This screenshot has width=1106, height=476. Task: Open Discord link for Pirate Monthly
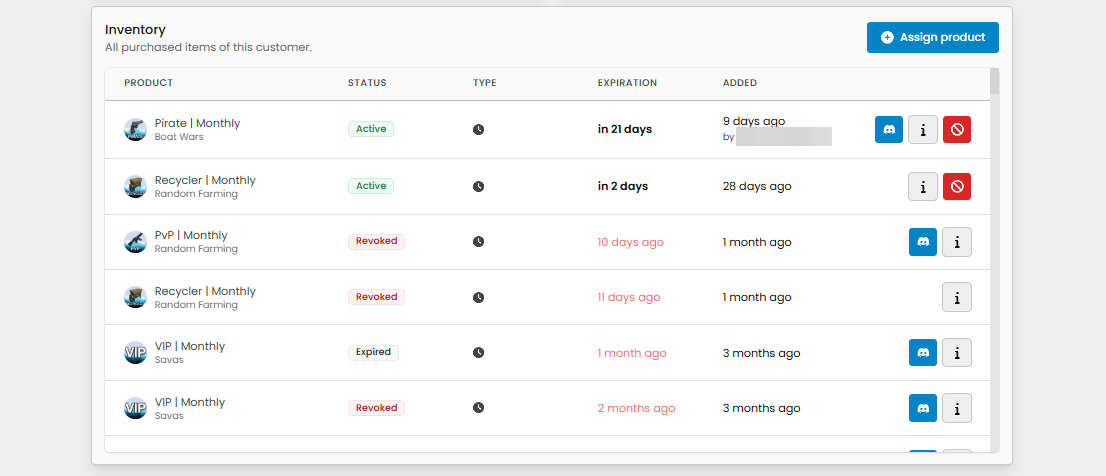coord(888,130)
